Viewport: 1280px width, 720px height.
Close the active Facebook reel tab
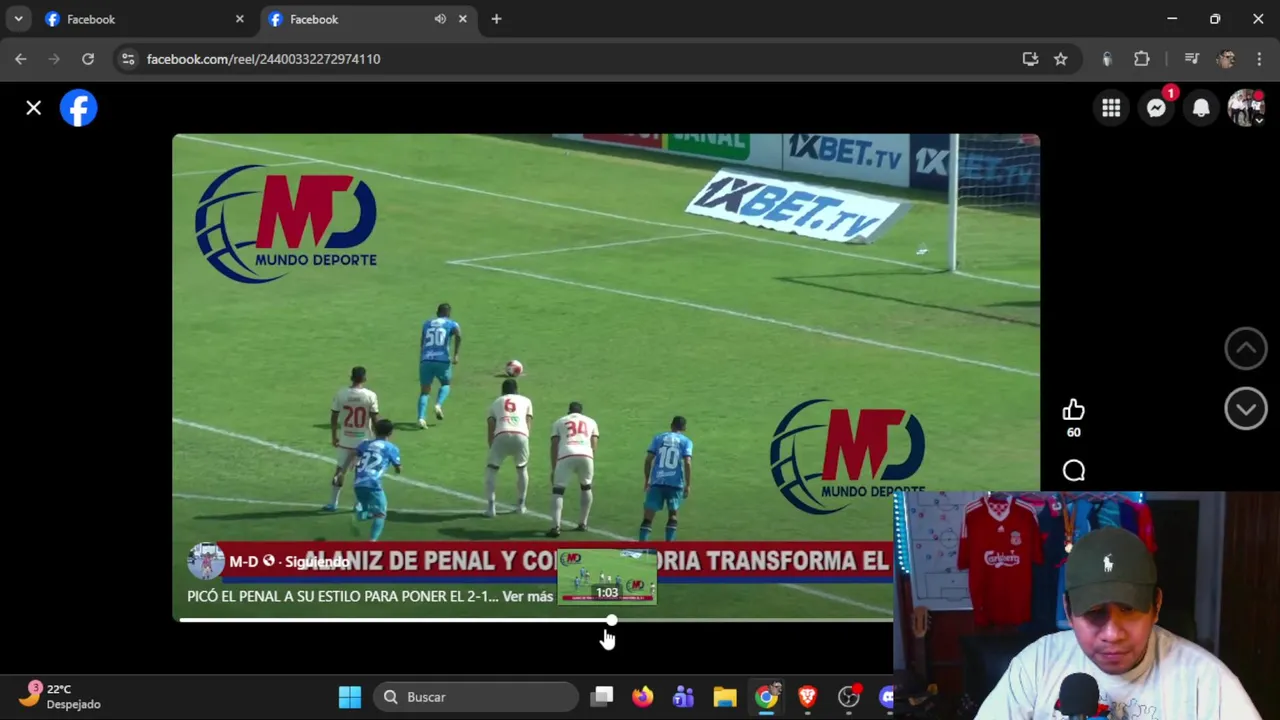[463, 19]
